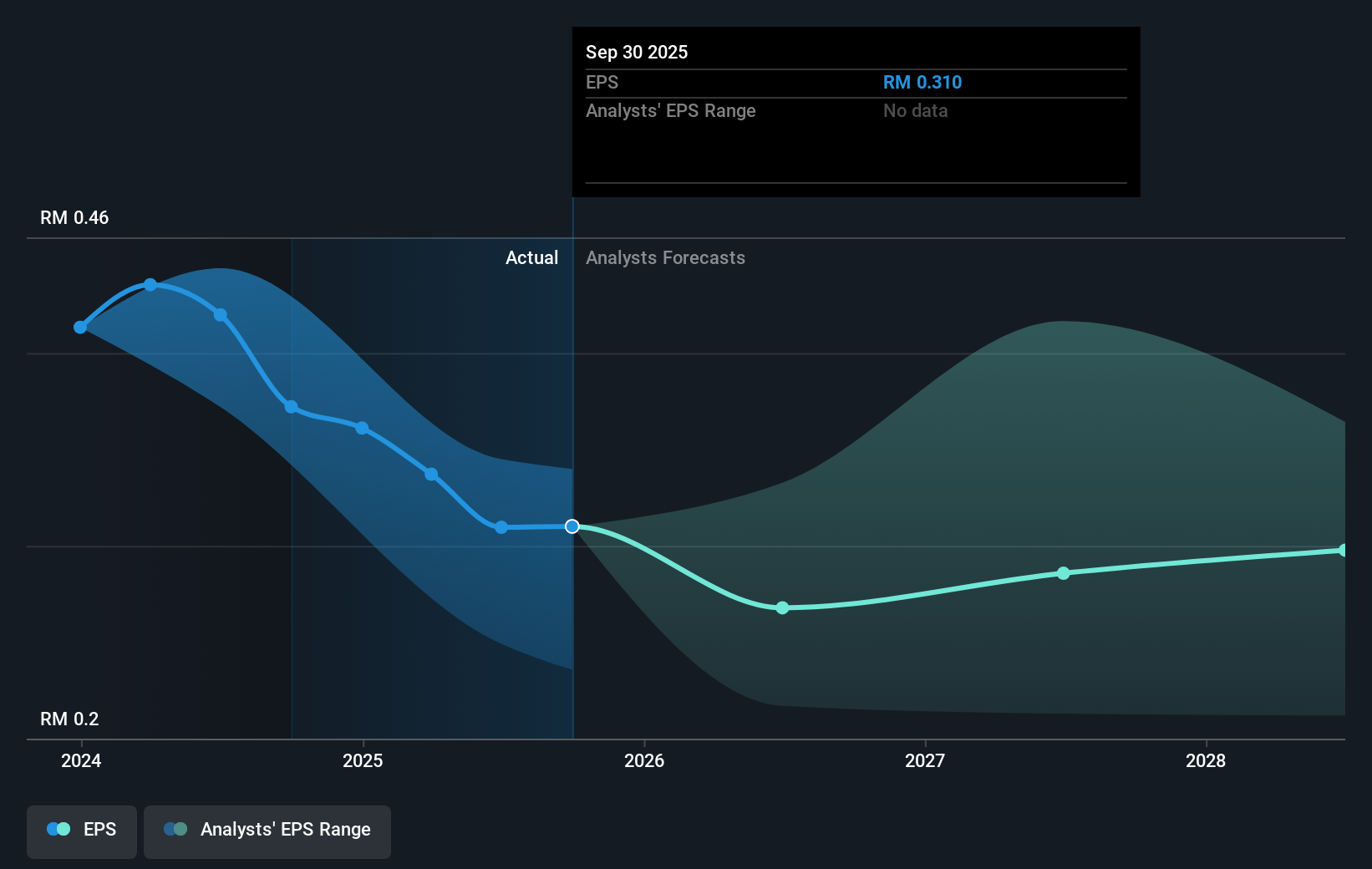Click the Analysts Forecasts section label
The width and height of the screenshot is (1372, 869).
point(665,257)
